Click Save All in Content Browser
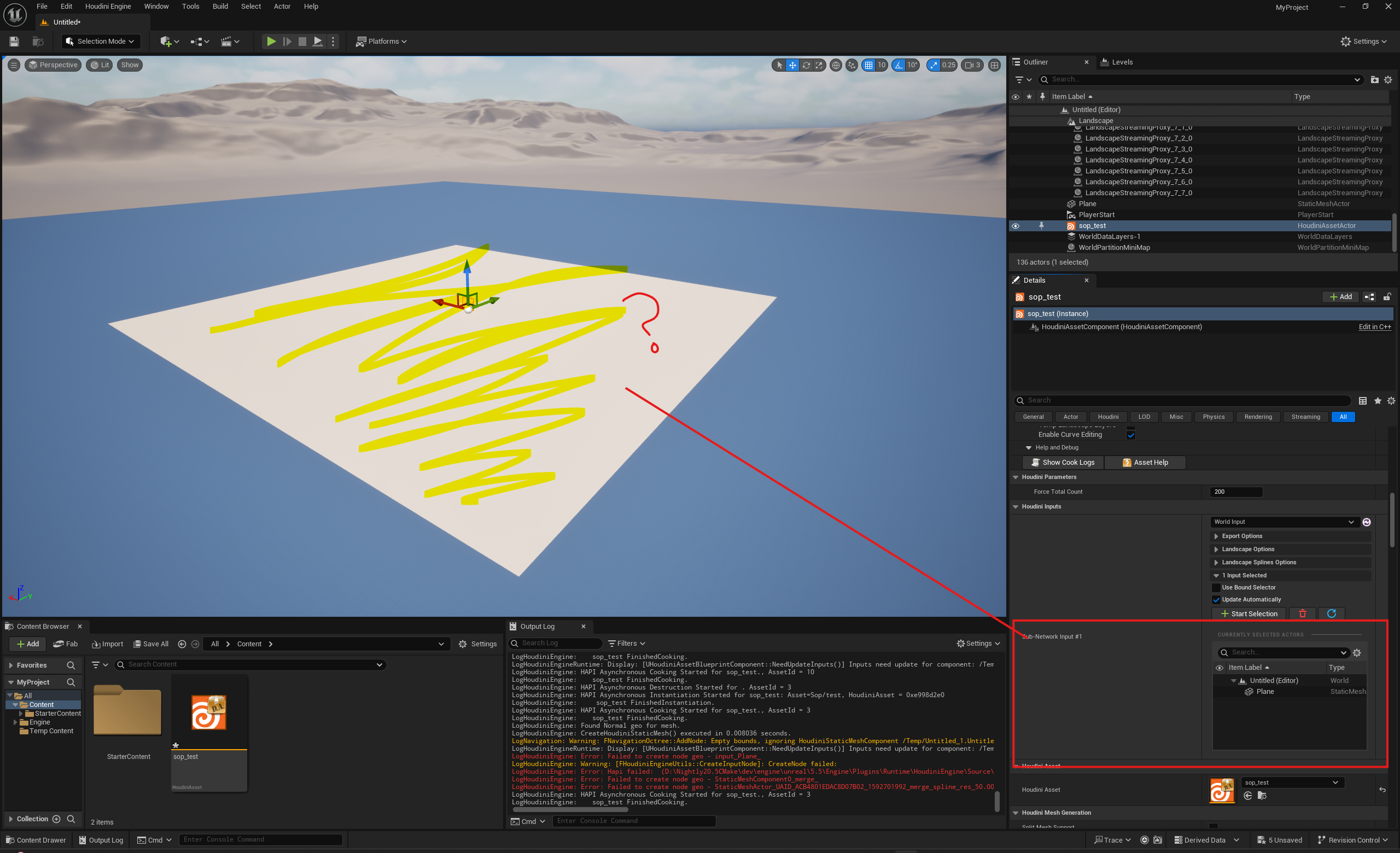The height and width of the screenshot is (853, 1400). (x=150, y=644)
